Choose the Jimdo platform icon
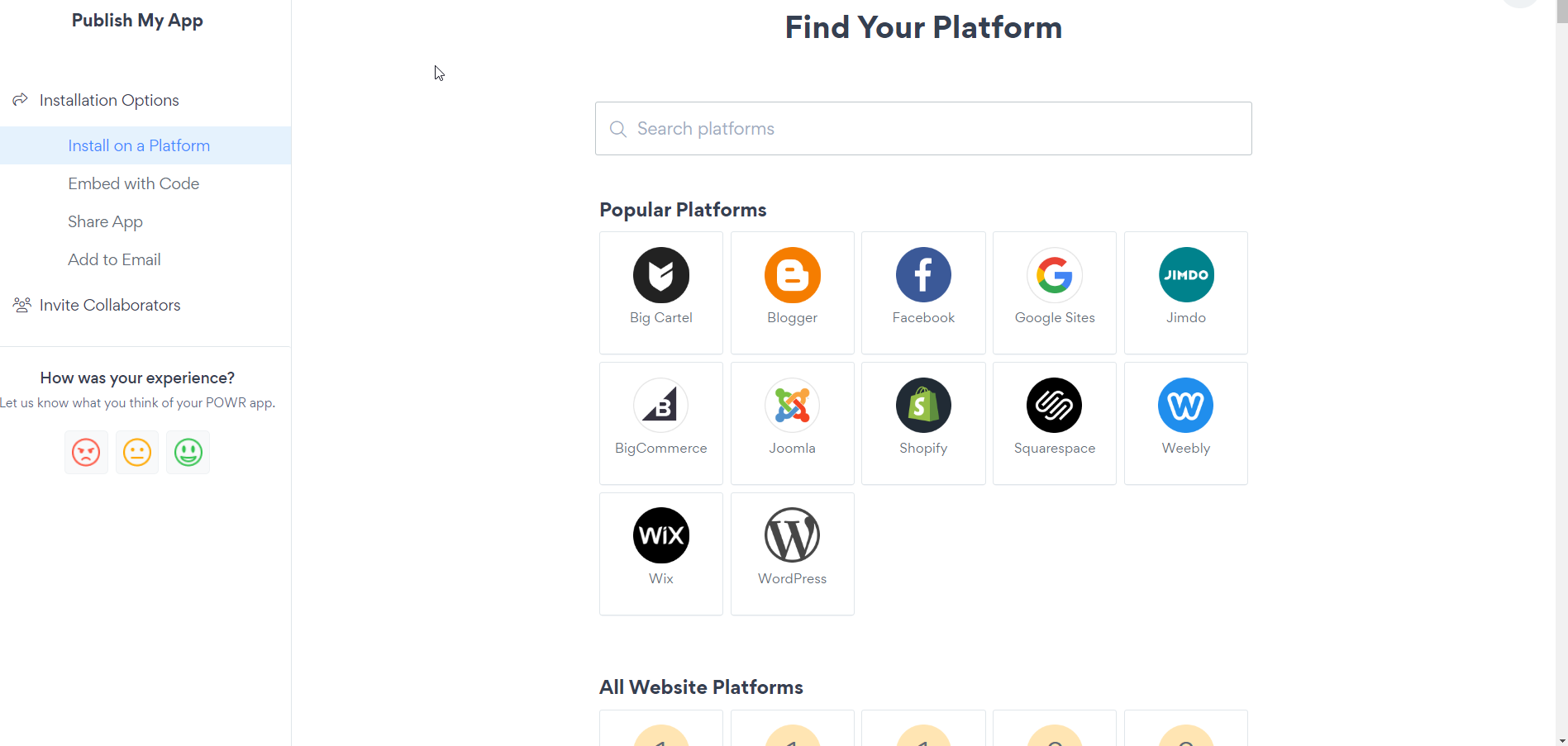Image resolution: width=1568 pixels, height=746 pixels. pos(1186,275)
